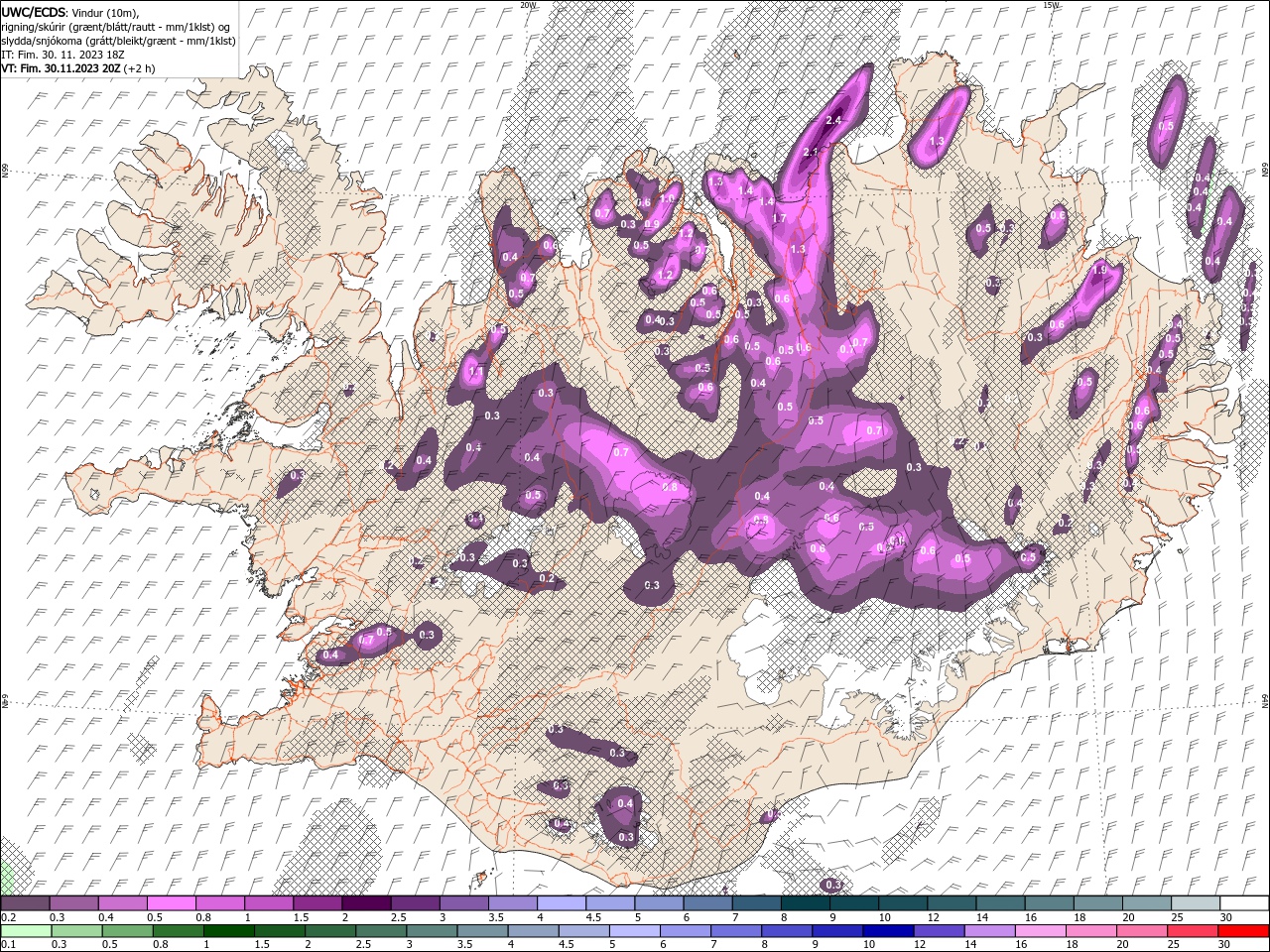Click upper legend swatch between 0.2 and 0.3

[x=25, y=903]
